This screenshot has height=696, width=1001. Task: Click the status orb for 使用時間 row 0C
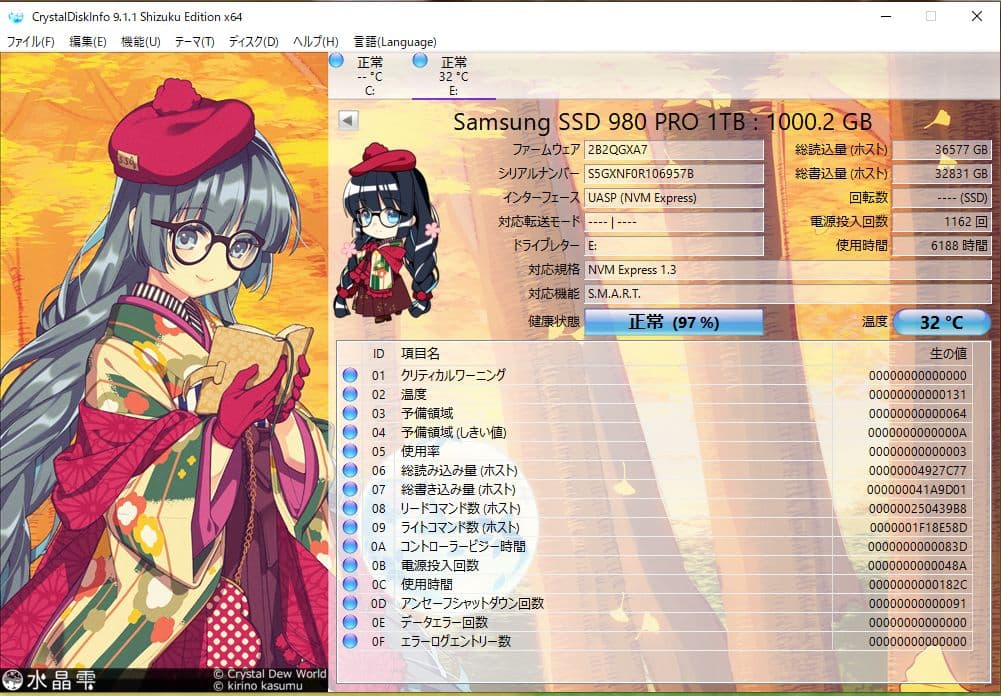click(350, 584)
